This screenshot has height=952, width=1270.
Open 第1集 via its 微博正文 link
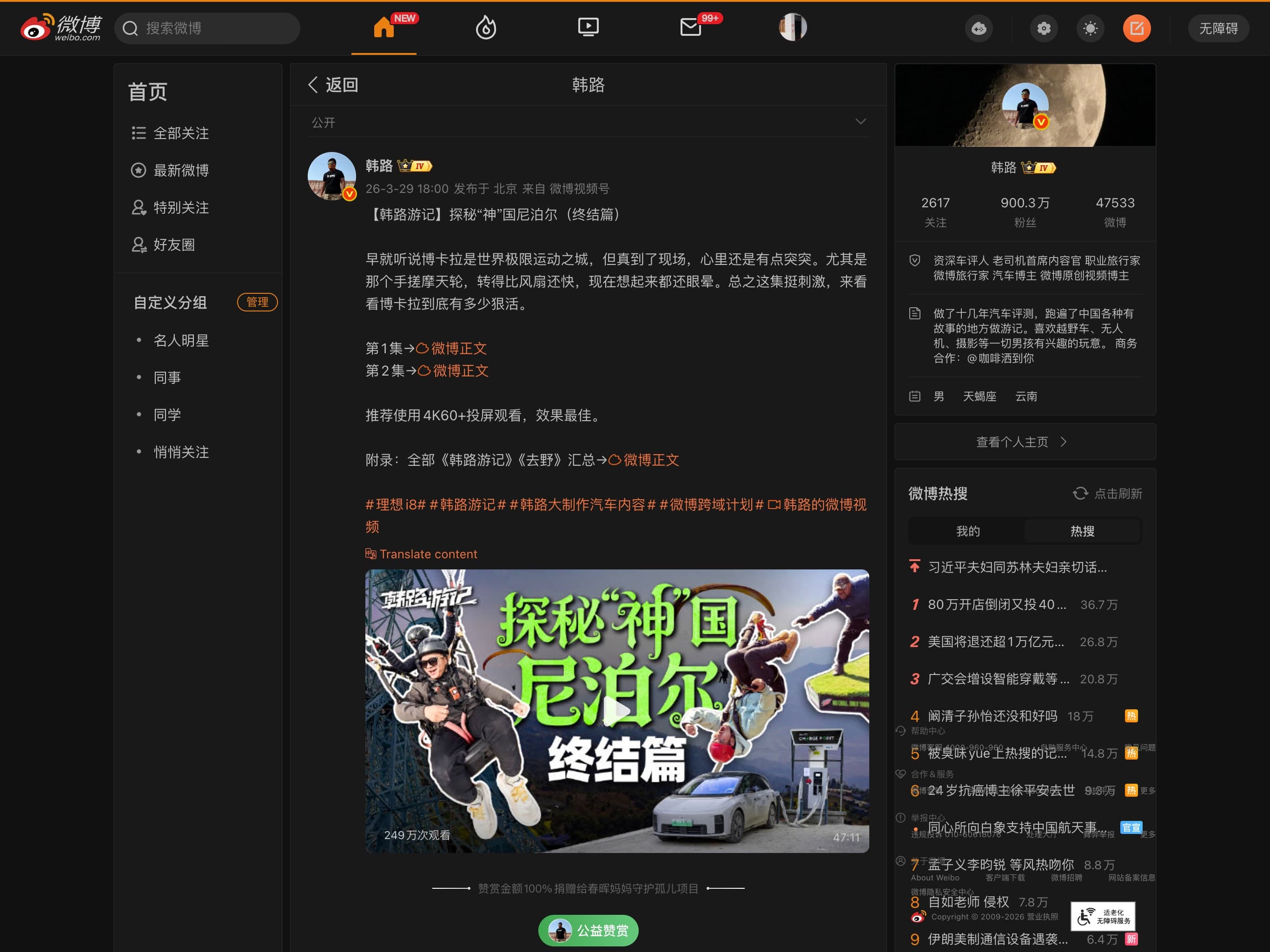[451, 349]
